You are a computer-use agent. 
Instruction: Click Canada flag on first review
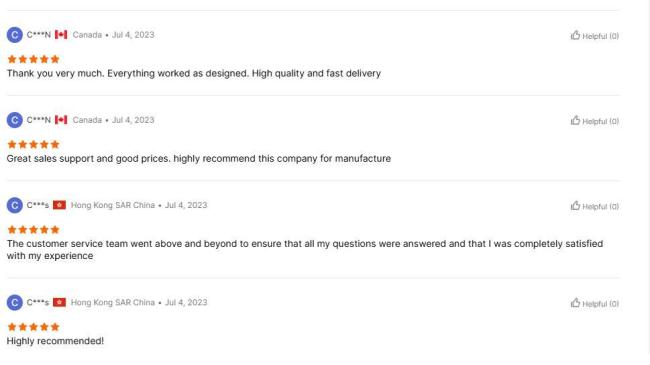coord(61,35)
